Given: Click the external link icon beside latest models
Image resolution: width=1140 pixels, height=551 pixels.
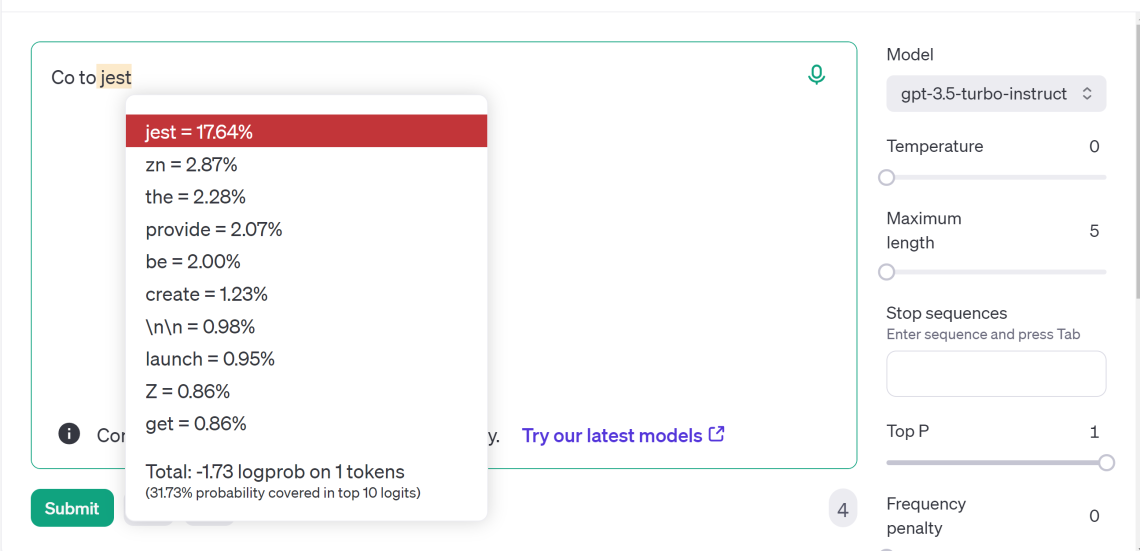Looking at the screenshot, I should pyautogui.click(x=716, y=434).
